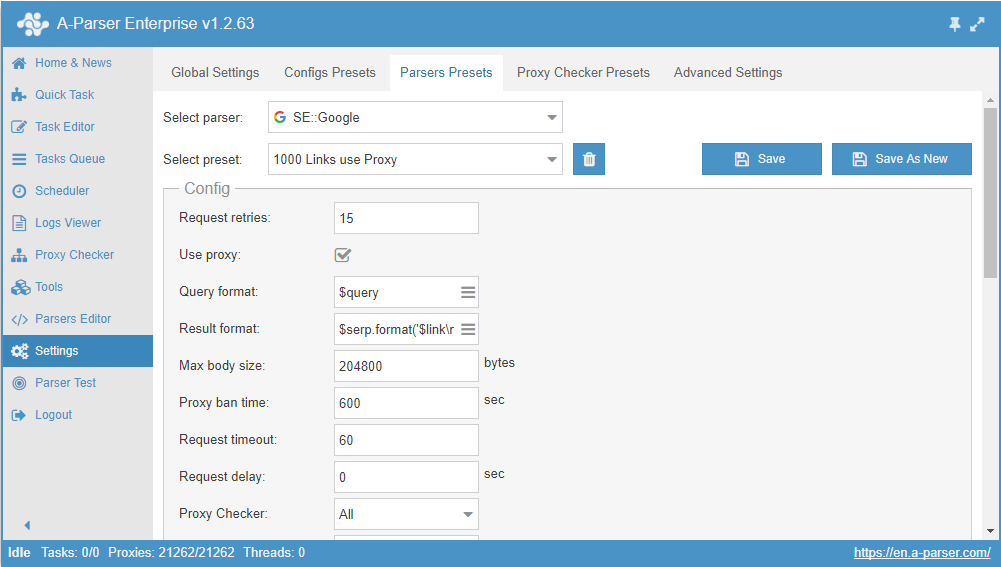Delete preset with the trash icon
This screenshot has height=567, width=1001.
(x=589, y=159)
